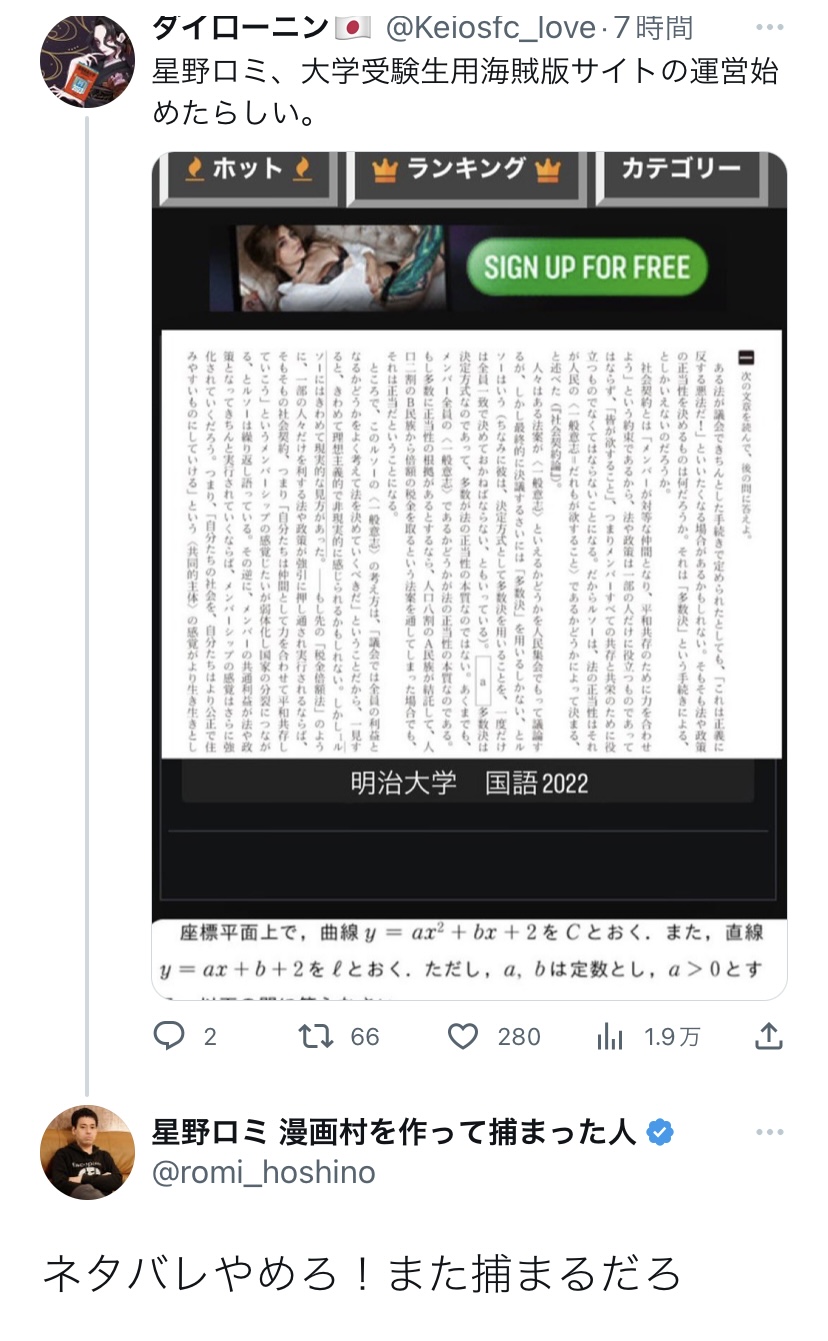Open the reply icon on the tweet

tap(170, 1036)
